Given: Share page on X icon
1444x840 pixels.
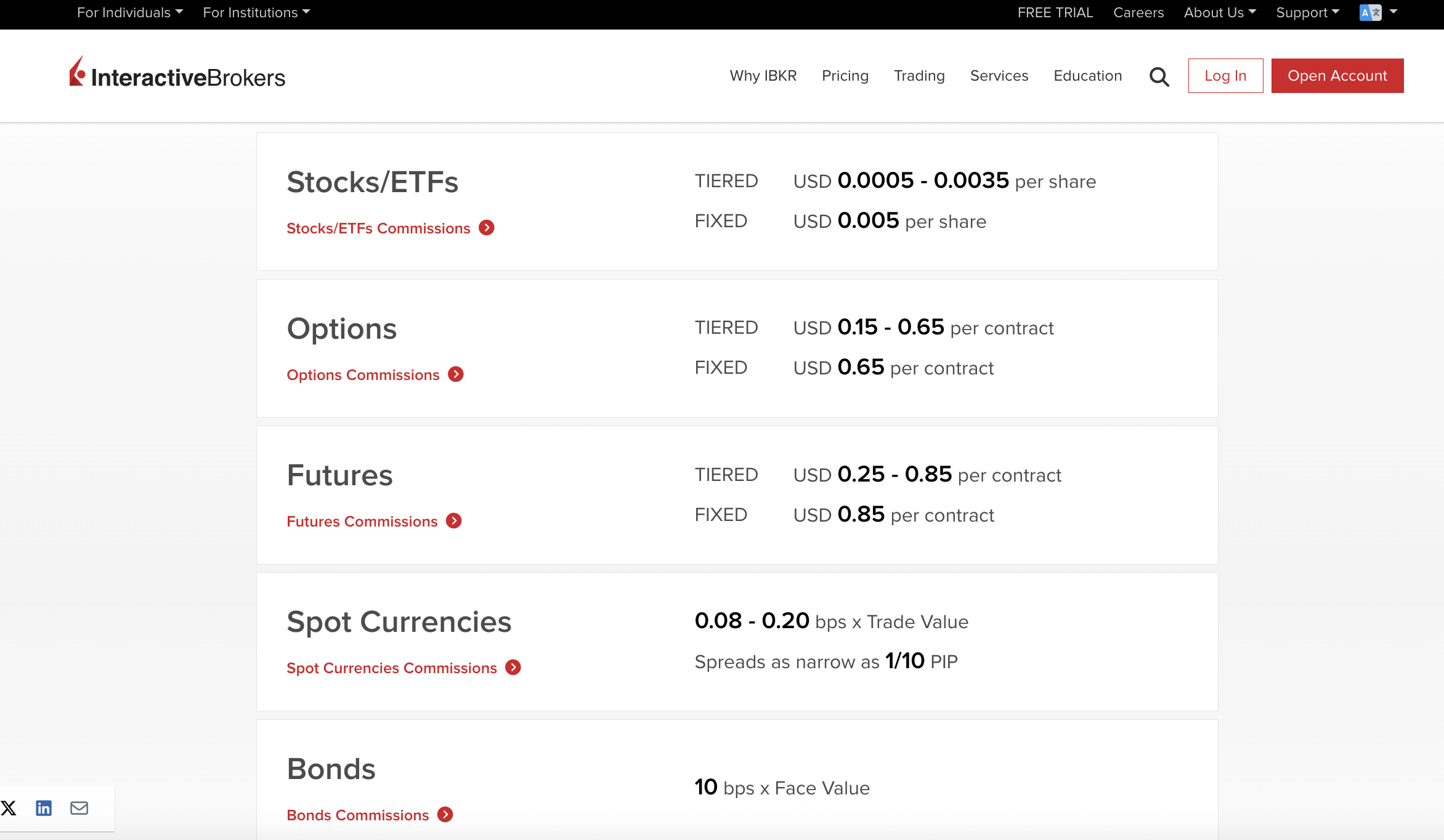Looking at the screenshot, I should click(x=9, y=808).
